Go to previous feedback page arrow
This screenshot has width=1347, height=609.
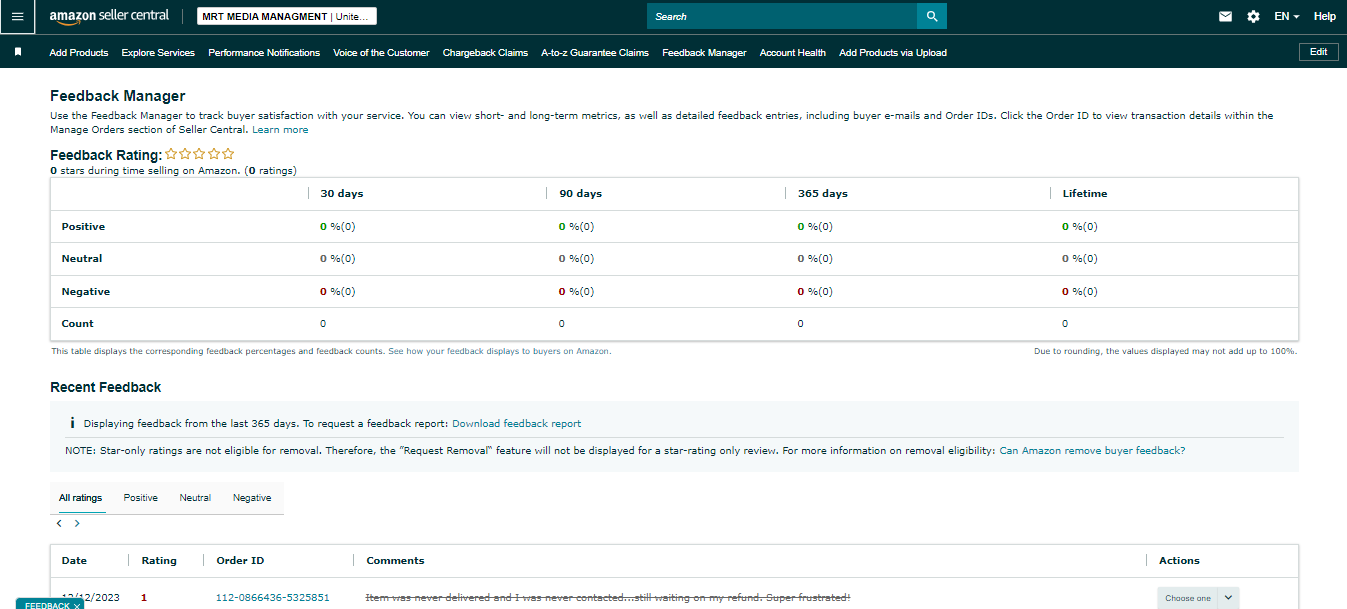[x=60, y=523]
